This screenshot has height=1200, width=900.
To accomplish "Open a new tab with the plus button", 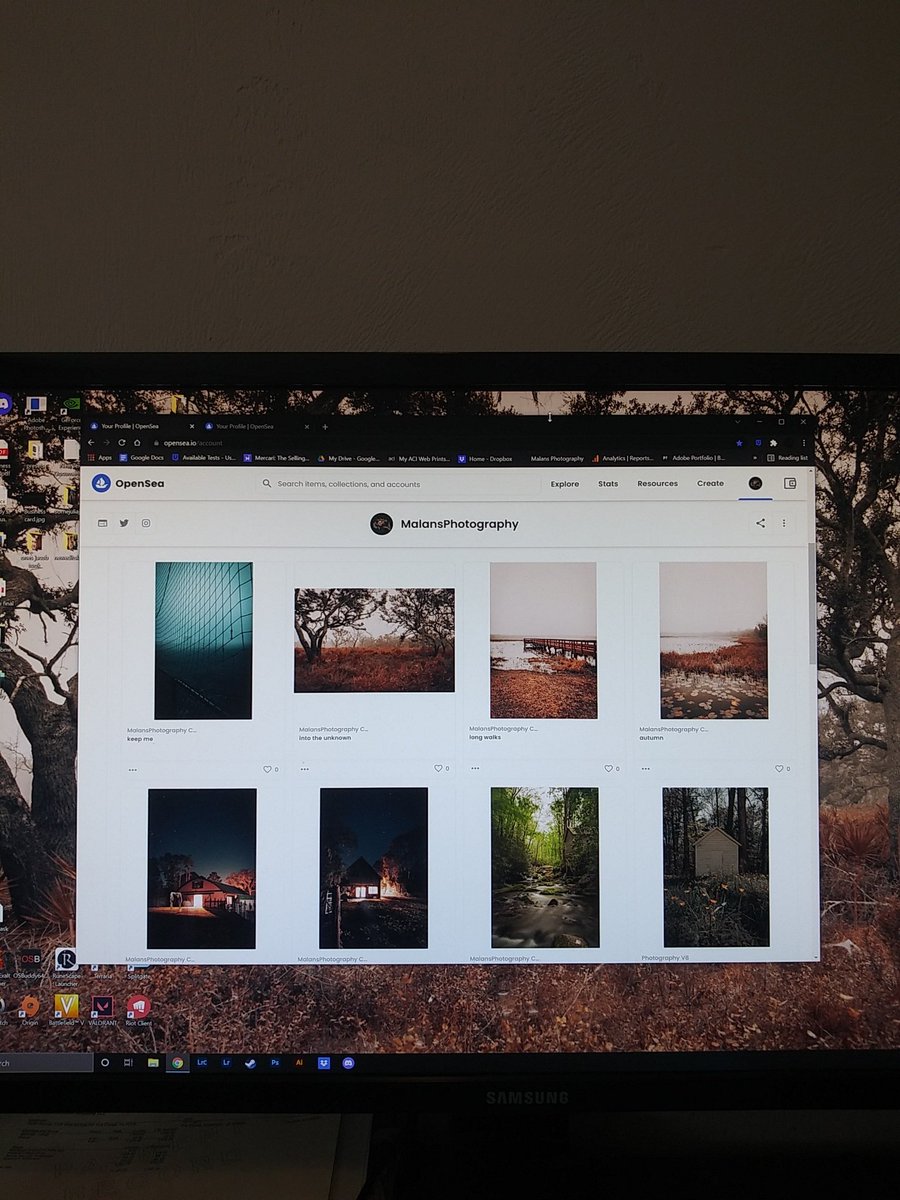I will (x=324, y=426).
